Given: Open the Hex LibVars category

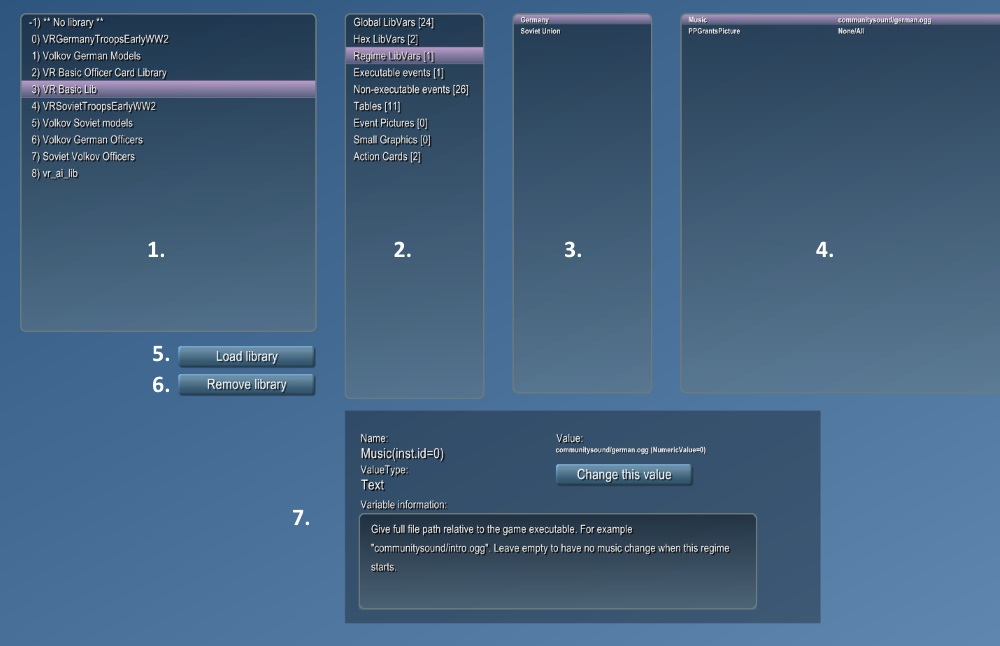Looking at the screenshot, I should 385,39.
